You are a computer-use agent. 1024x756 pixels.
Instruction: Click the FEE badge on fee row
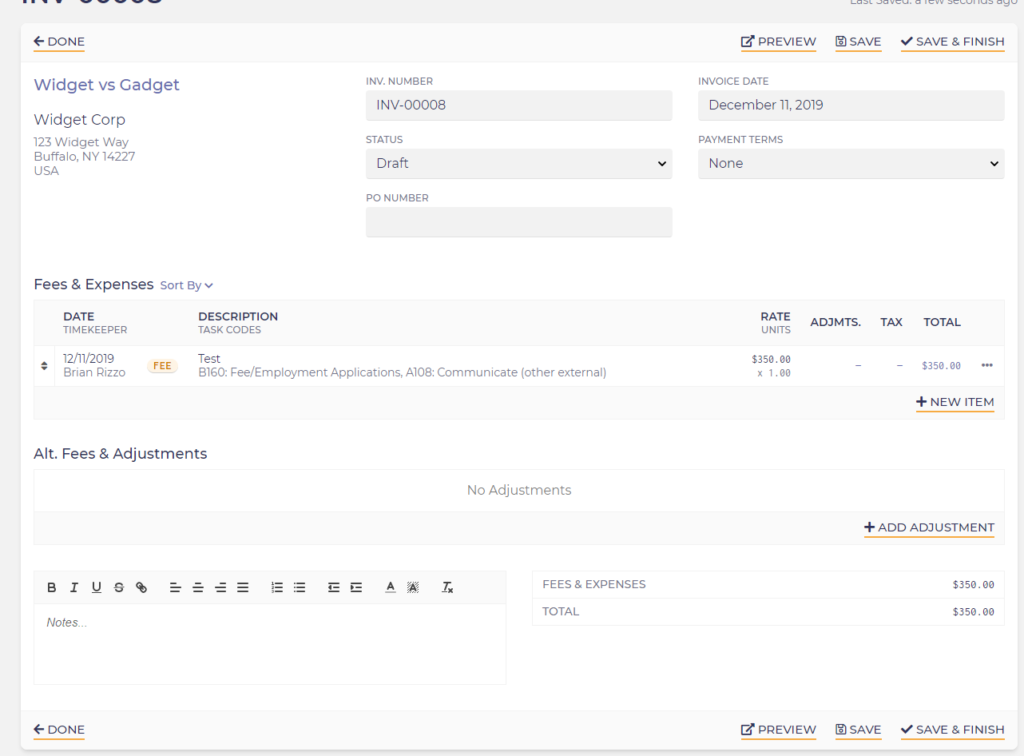click(x=162, y=366)
